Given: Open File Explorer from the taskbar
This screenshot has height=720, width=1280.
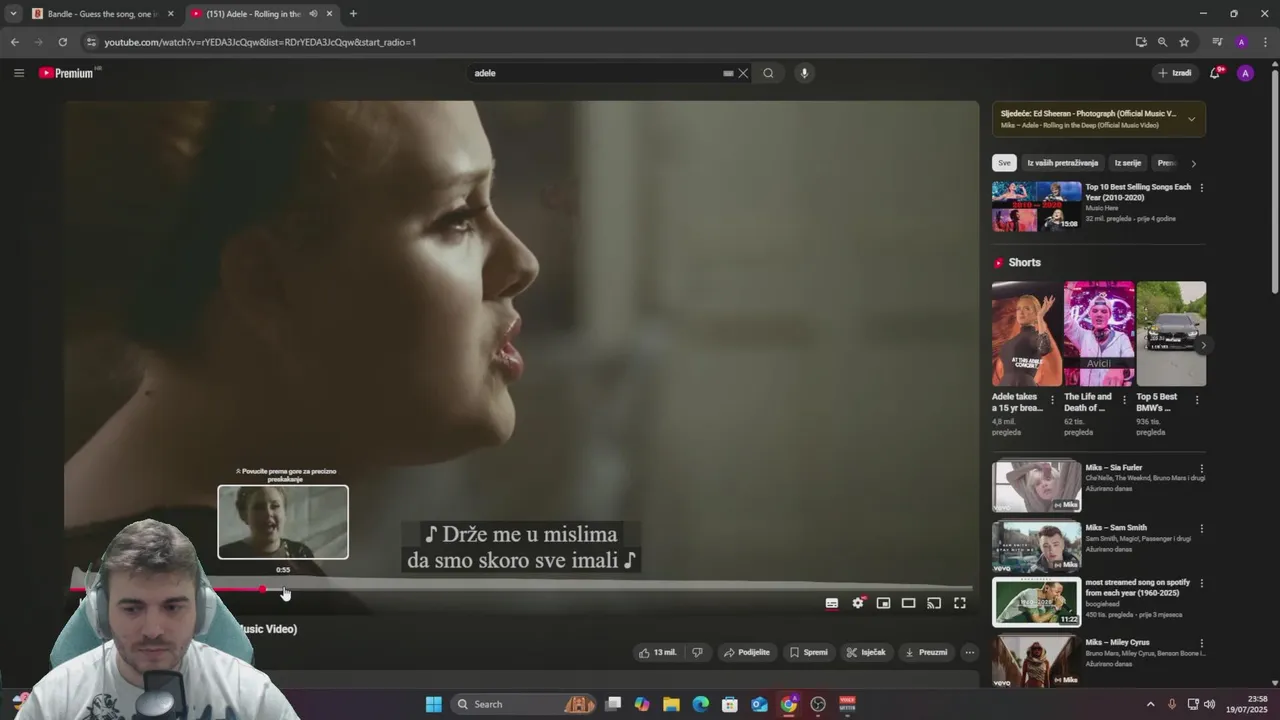Looking at the screenshot, I should 671,704.
